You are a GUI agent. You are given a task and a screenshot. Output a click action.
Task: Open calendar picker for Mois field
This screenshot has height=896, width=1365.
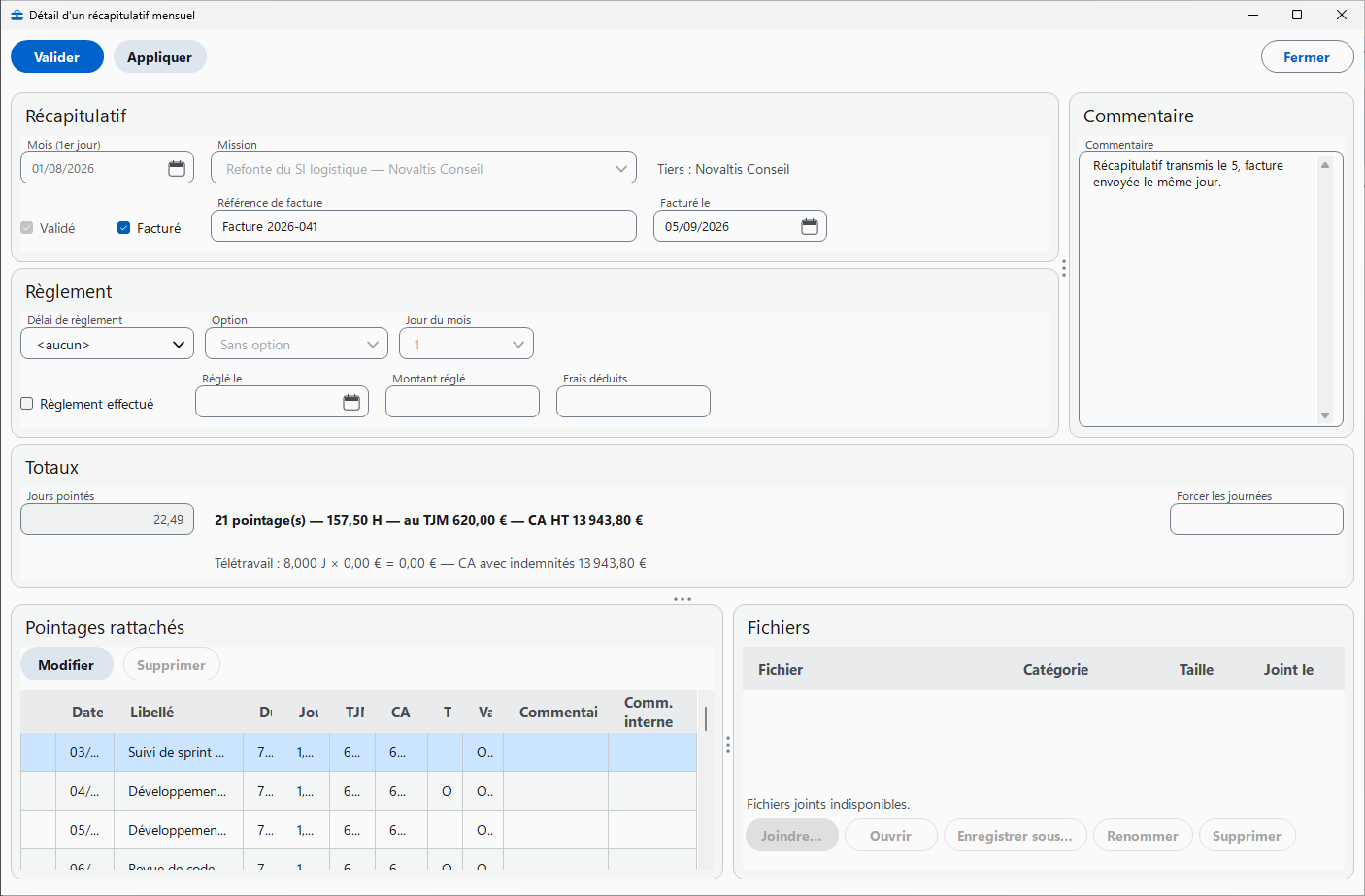click(177, 168)
